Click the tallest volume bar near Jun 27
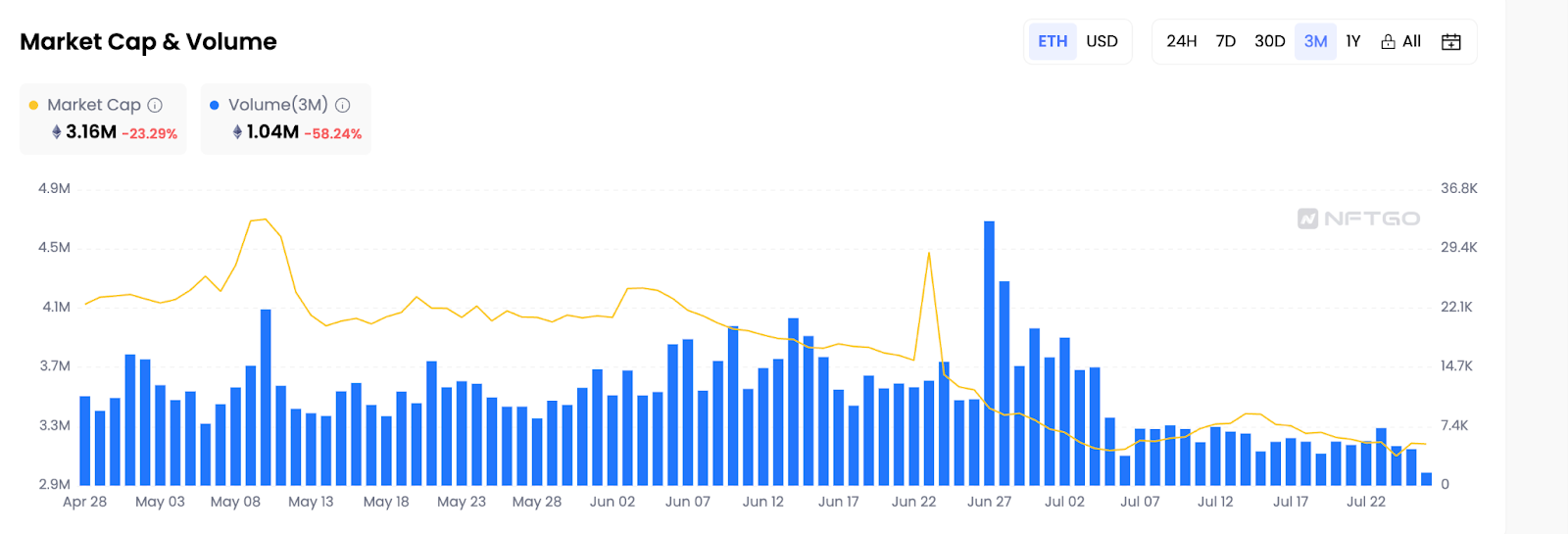Image resolution: width=1568 pixels, height=534 pixels. click(989, 353)
